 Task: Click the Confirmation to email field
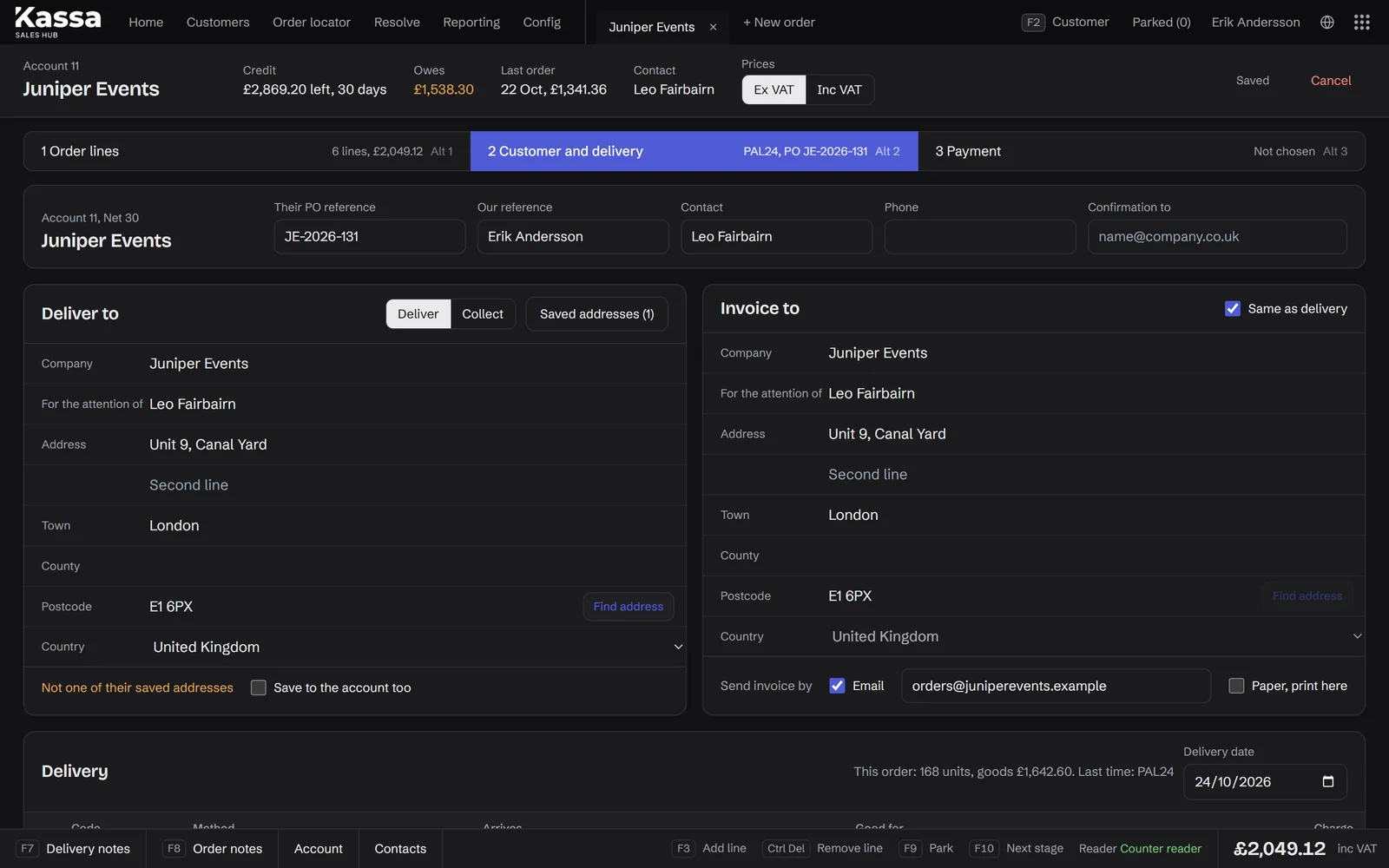pos(1217,237)
